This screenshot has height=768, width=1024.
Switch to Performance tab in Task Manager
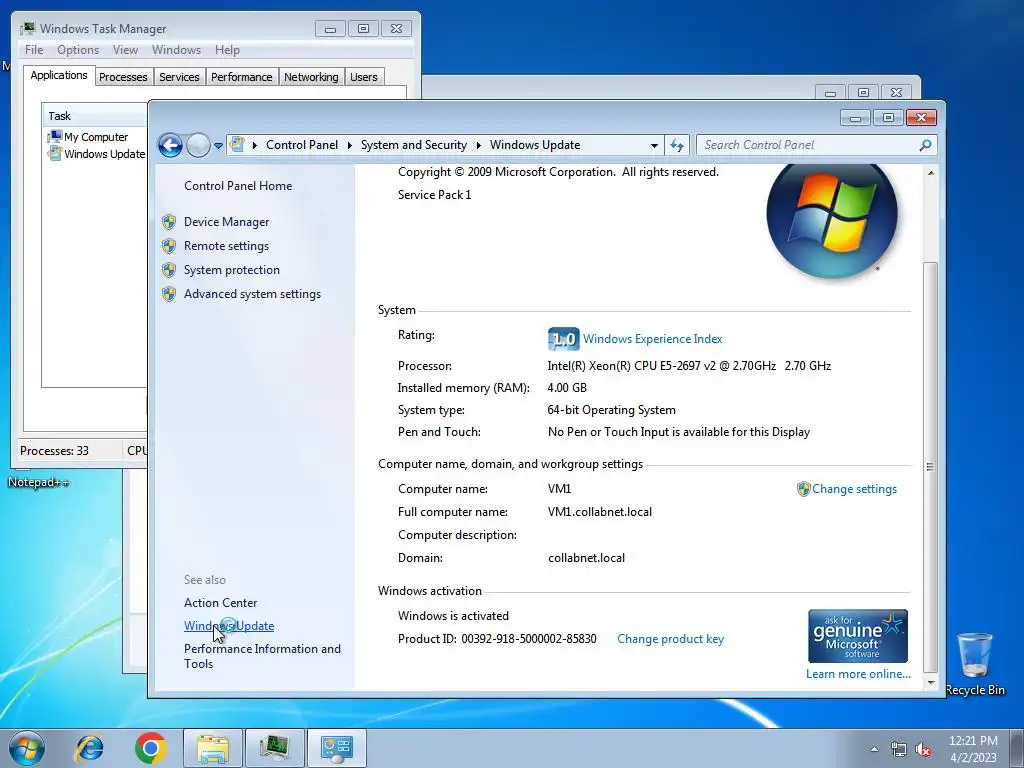[x=242, y=77]
